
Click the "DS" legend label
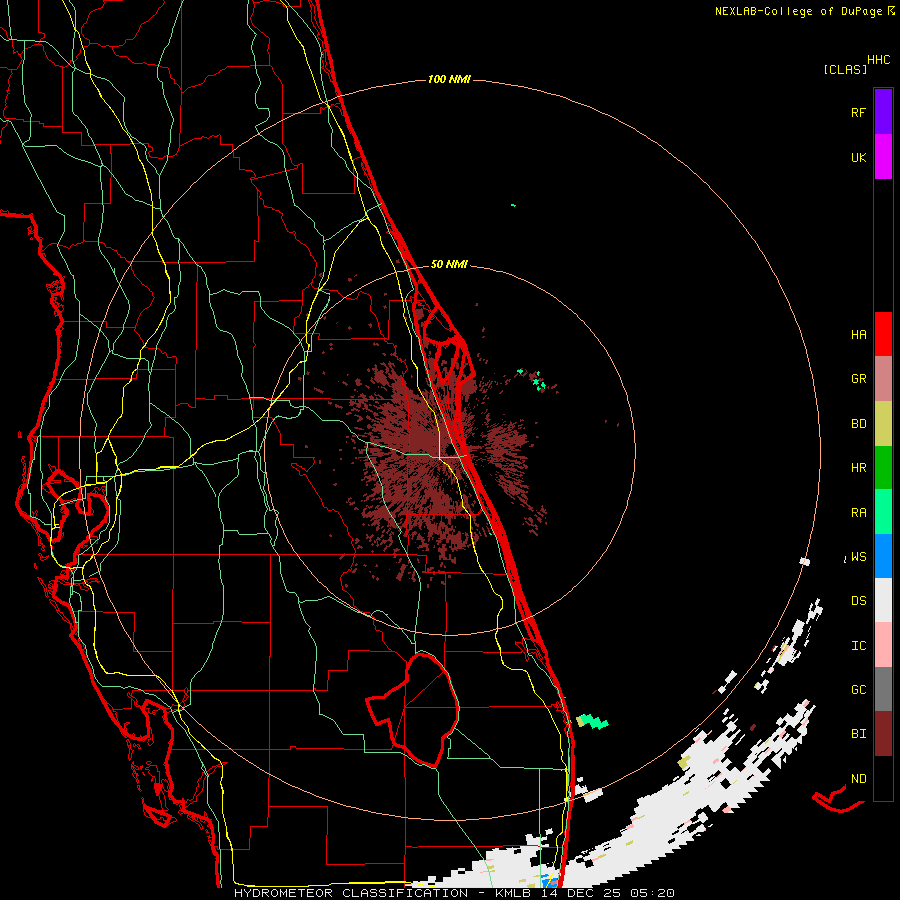[858, 601]
